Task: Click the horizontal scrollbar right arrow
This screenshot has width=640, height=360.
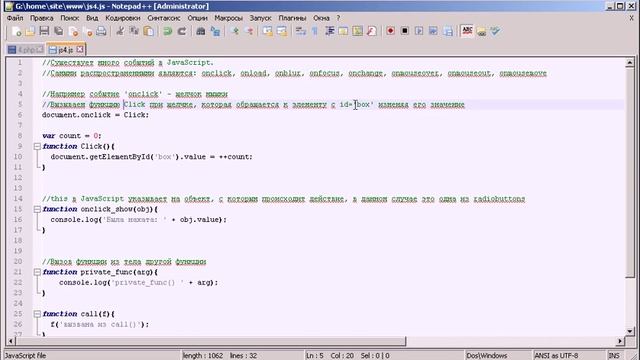Action: (x=620, y=341)
